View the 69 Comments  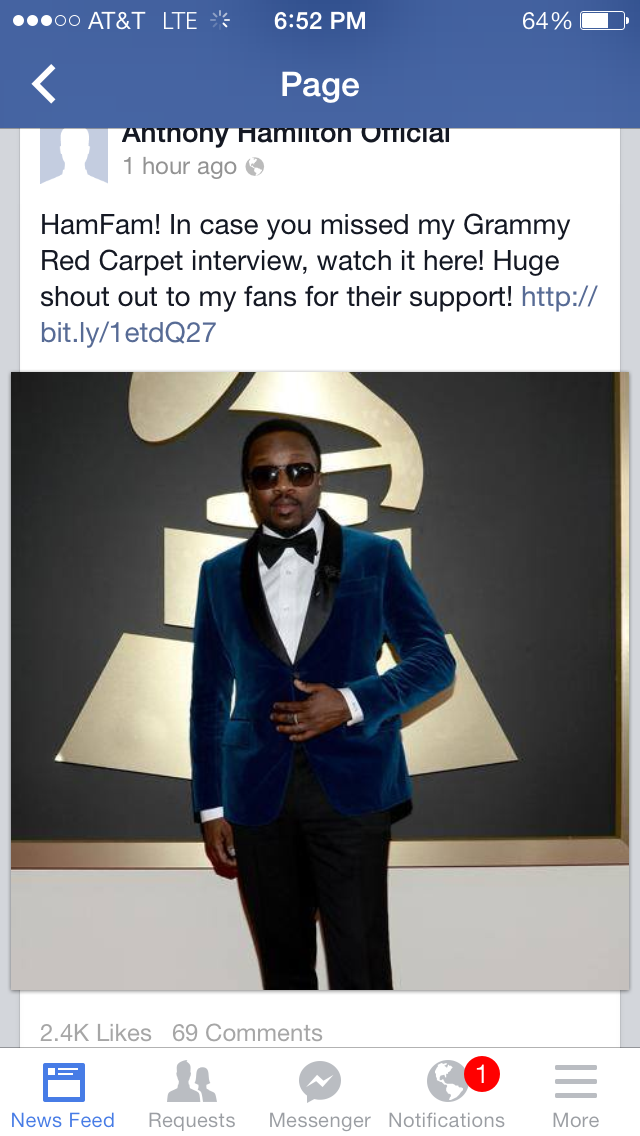(x=247, y=1032)
